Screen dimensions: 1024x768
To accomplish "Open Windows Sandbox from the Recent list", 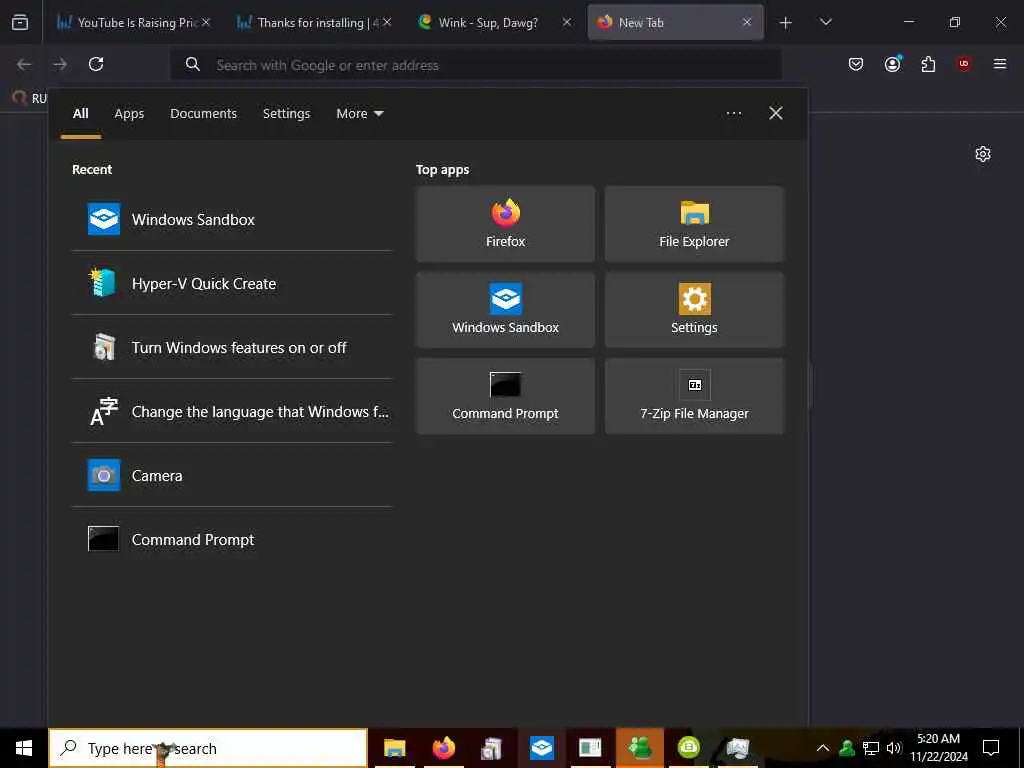I will coord(232,219).
